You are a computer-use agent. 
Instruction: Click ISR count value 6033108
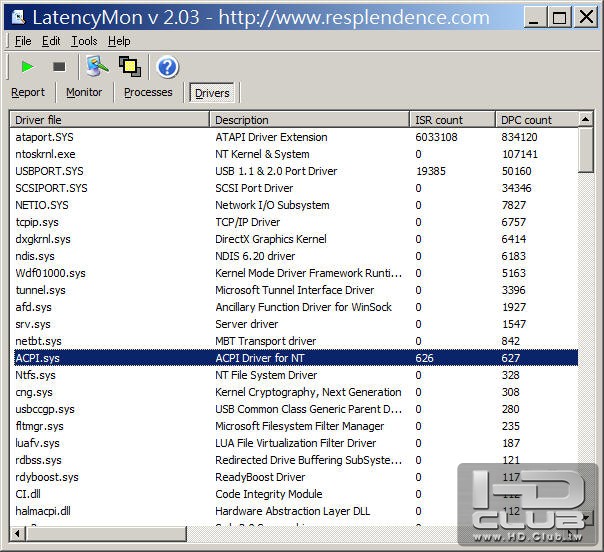pos(436,137)
